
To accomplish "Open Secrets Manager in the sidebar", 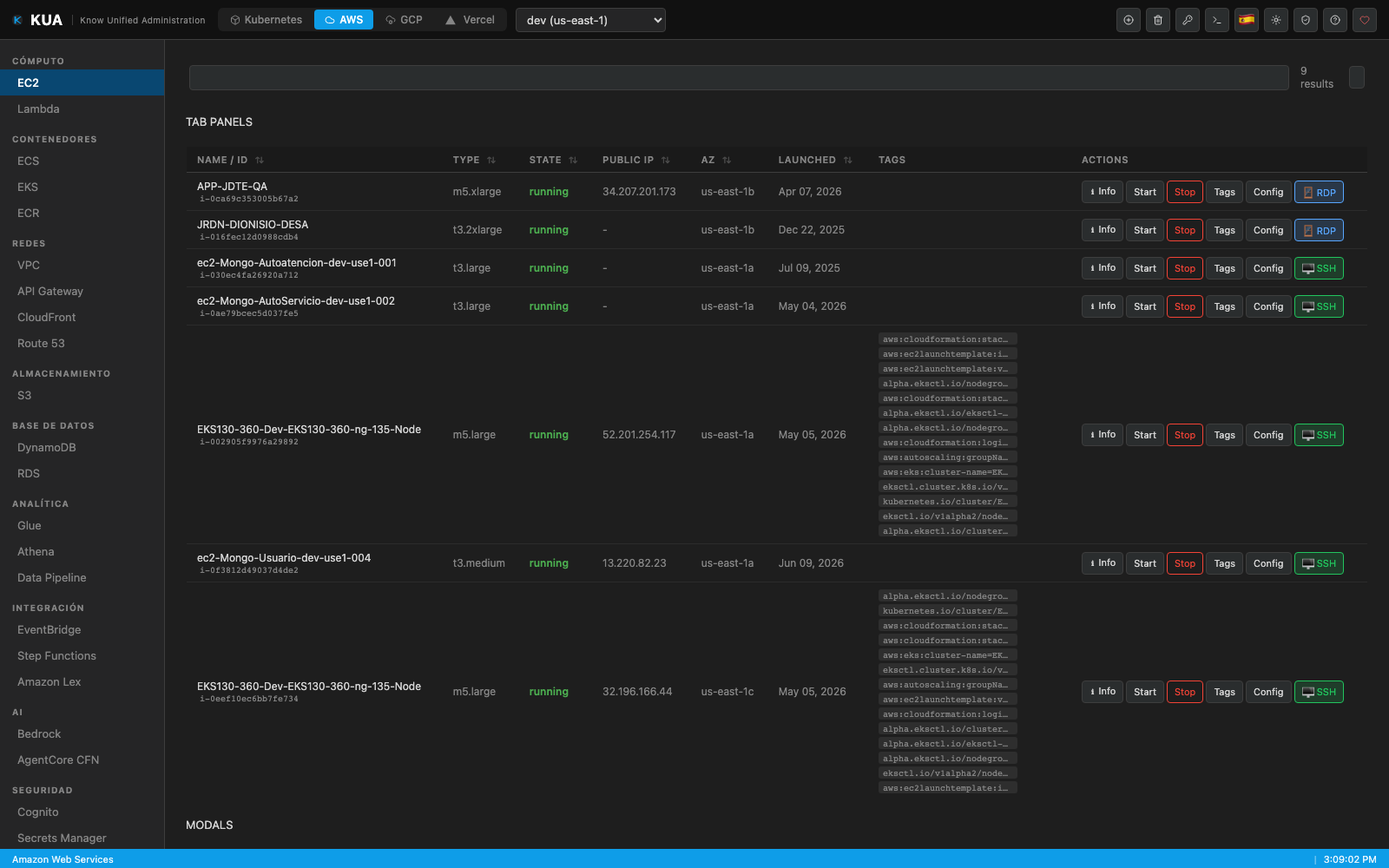I will (82, 838).
